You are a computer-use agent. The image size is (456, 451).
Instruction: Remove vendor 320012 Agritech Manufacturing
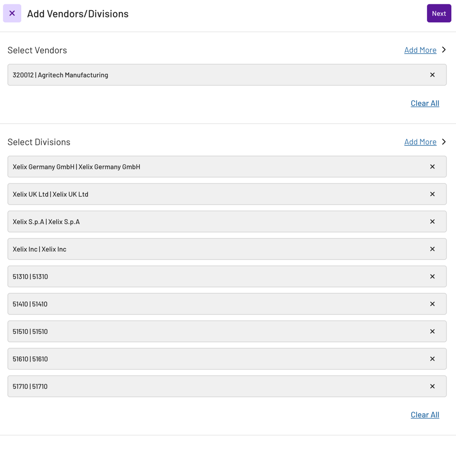point(432,75)
